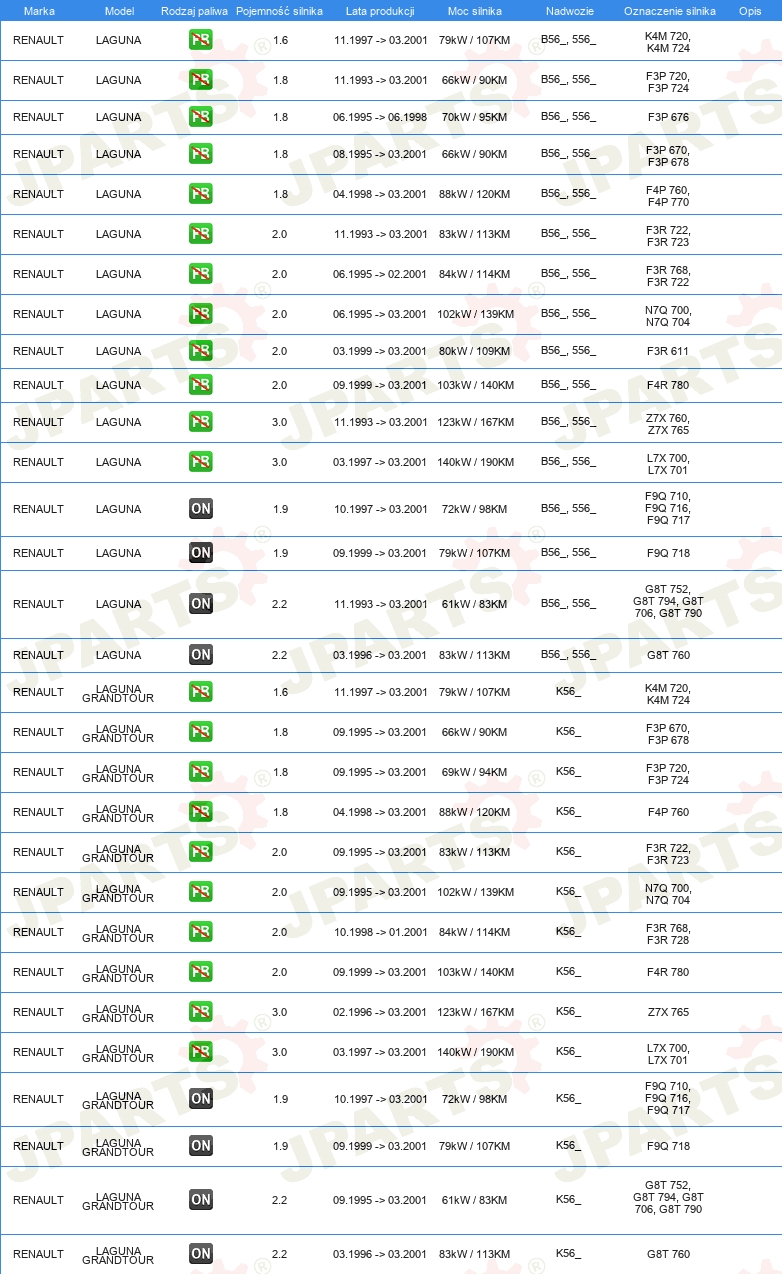This screenshot has width=782, height=1274.
Task: Click the engine code 'F3R 611'
Action: pyautogui.click(x=668, y=351)
